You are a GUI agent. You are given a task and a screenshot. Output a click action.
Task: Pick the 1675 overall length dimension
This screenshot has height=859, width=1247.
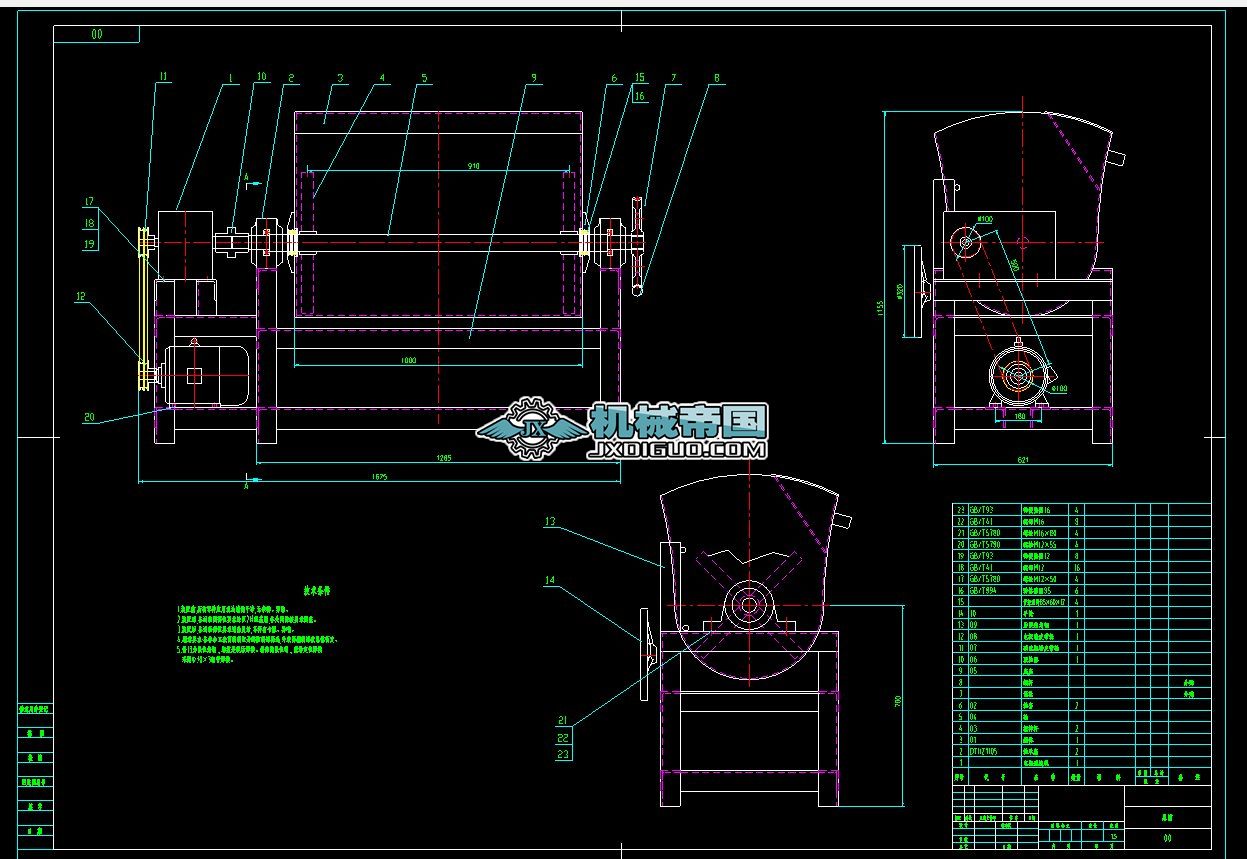pos(379,477)
